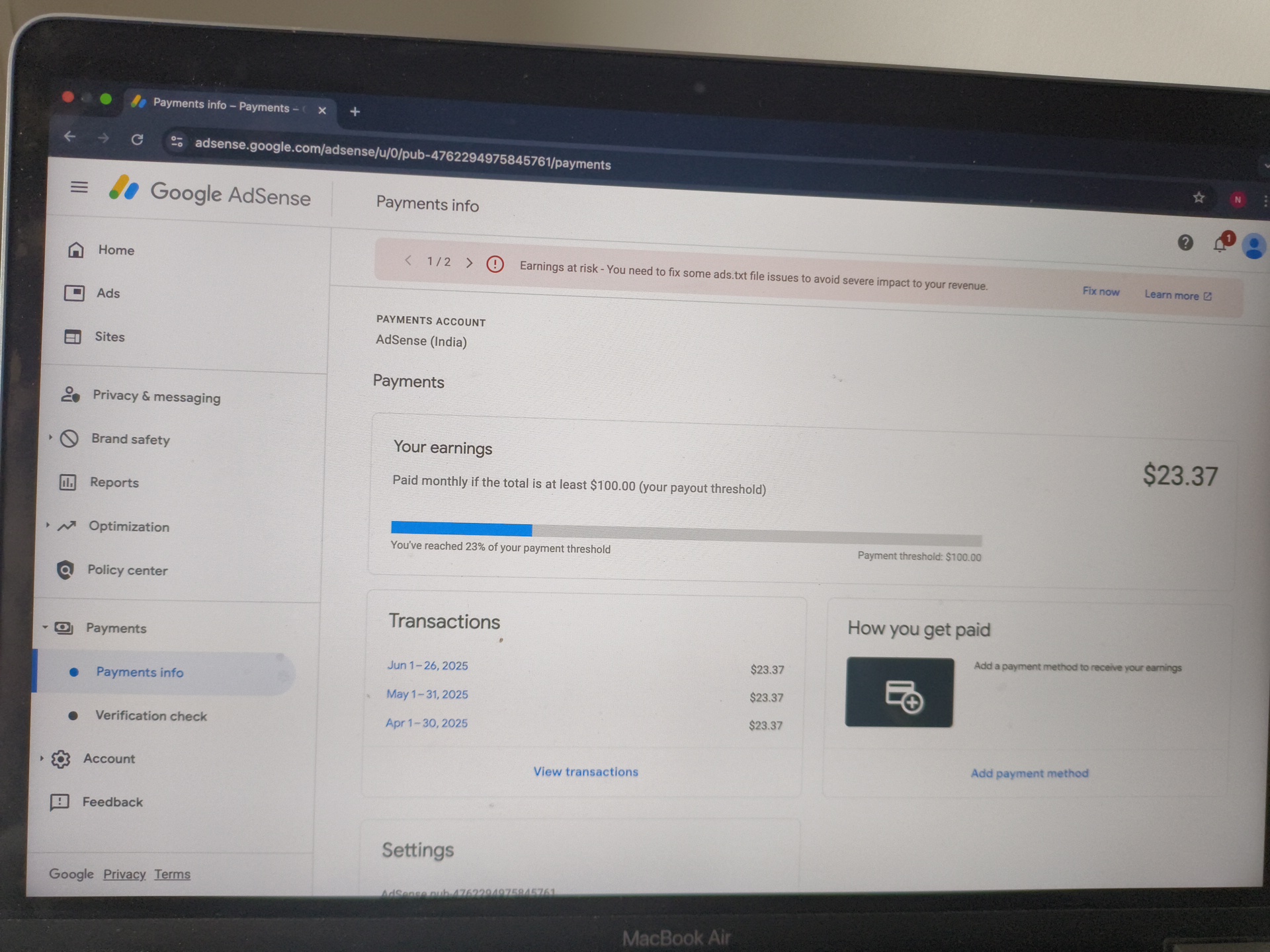Click the site info icon in address bar
The width and height of the screenshot is (1270, 952).
[177, 141]
